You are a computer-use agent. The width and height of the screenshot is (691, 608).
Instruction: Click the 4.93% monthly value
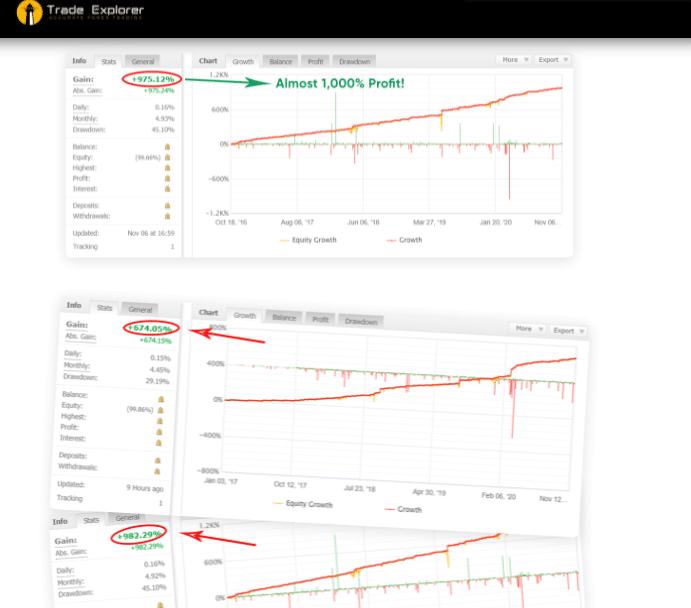[164, 119]
